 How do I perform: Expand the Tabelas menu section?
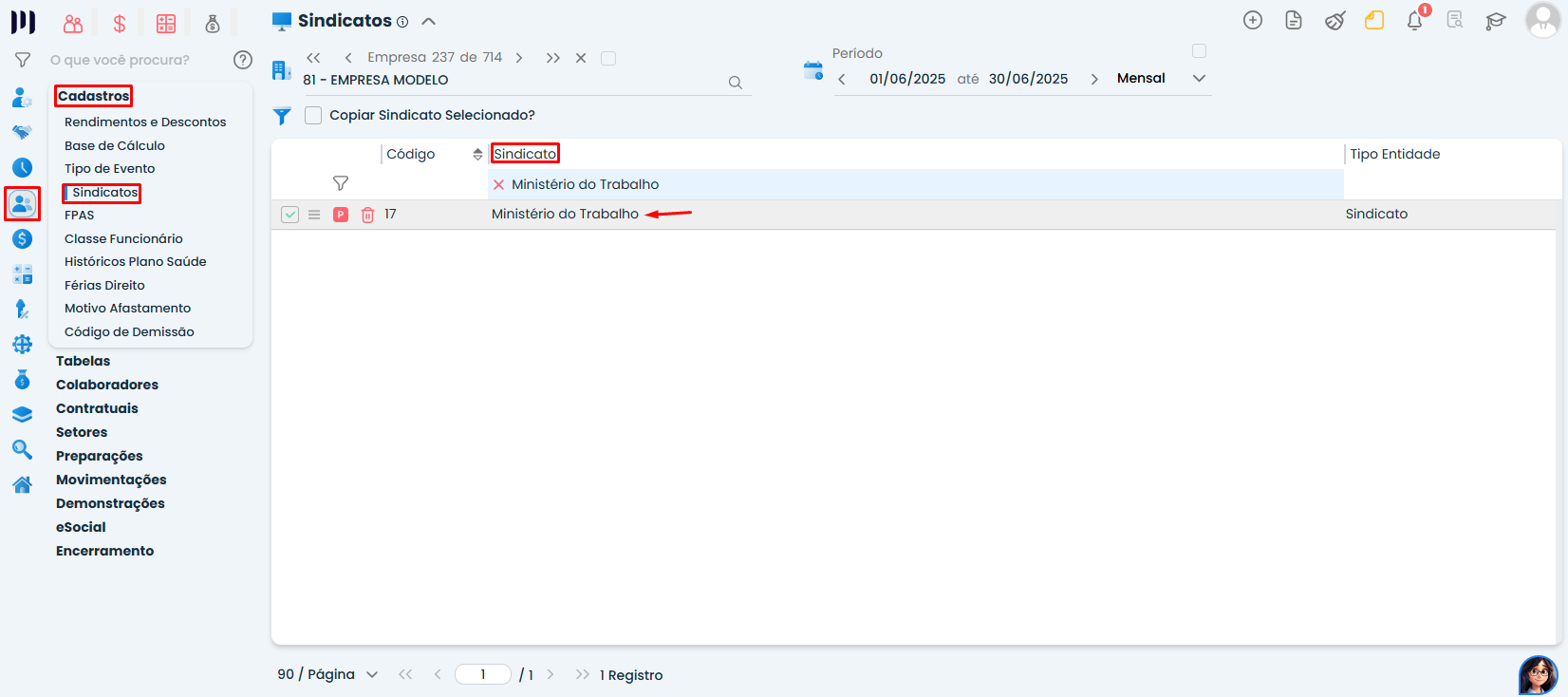83,361
